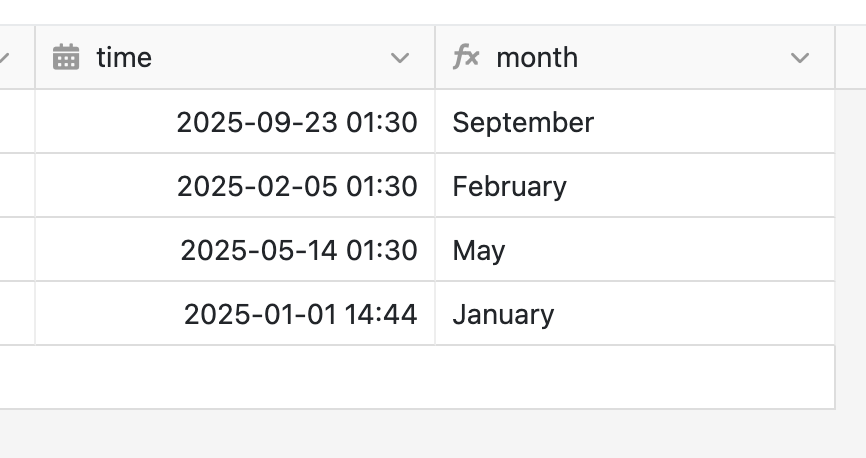
Task: Expand the month column options chevron
Action: [800, 58]
